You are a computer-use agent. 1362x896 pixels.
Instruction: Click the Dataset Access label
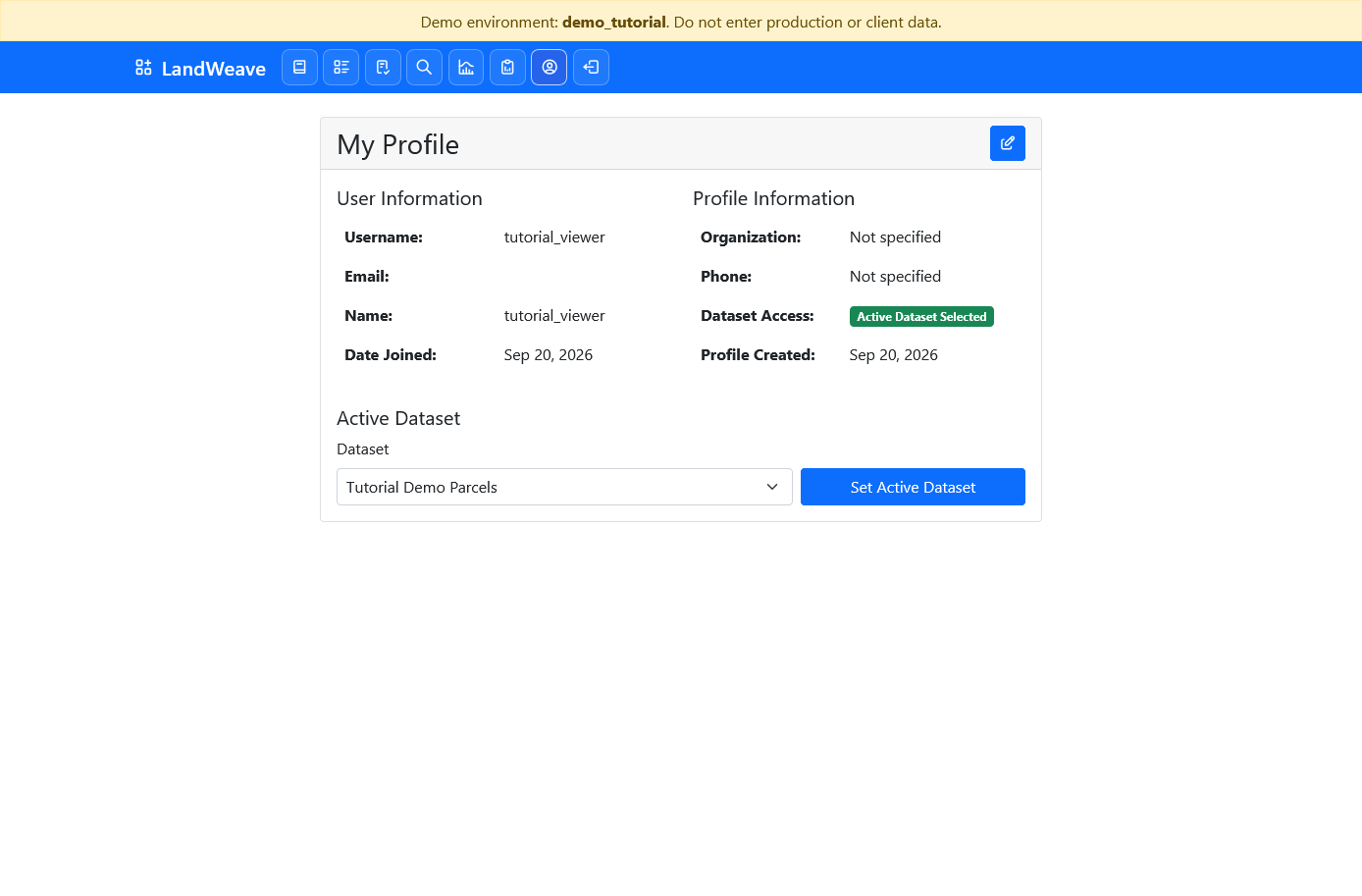[758, 316]
